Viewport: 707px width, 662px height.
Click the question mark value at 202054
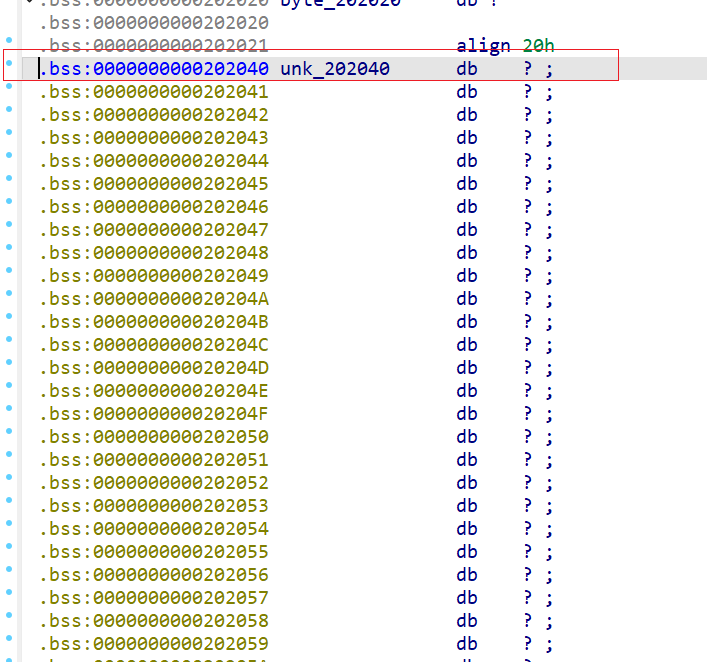527,529
